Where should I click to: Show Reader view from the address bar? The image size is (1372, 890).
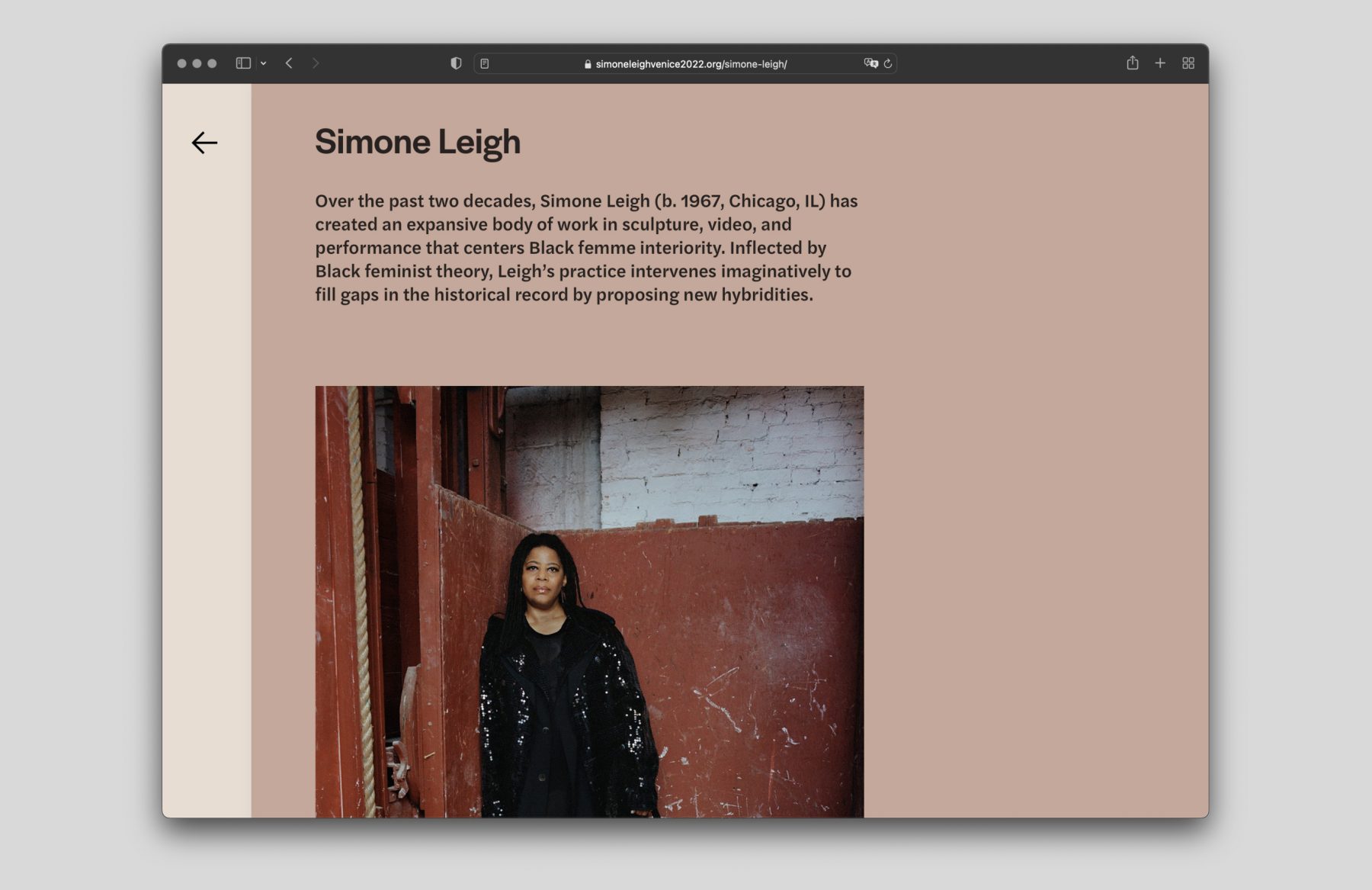485,64
